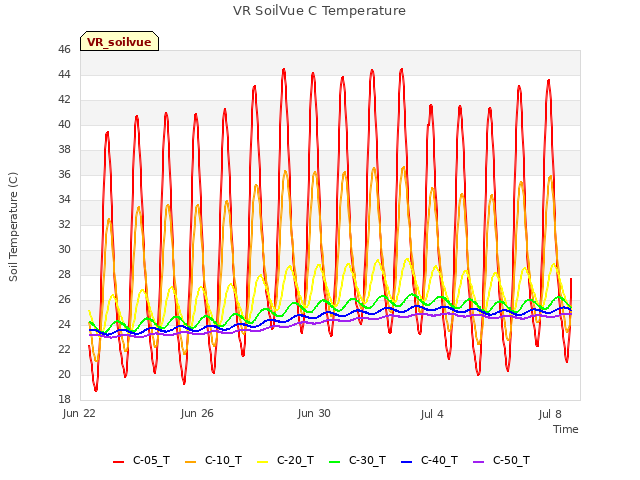Click the yellow C-20_T legend color marker
Image resolution: width=640 pixels, height=480 pixels.
[262, 462]
